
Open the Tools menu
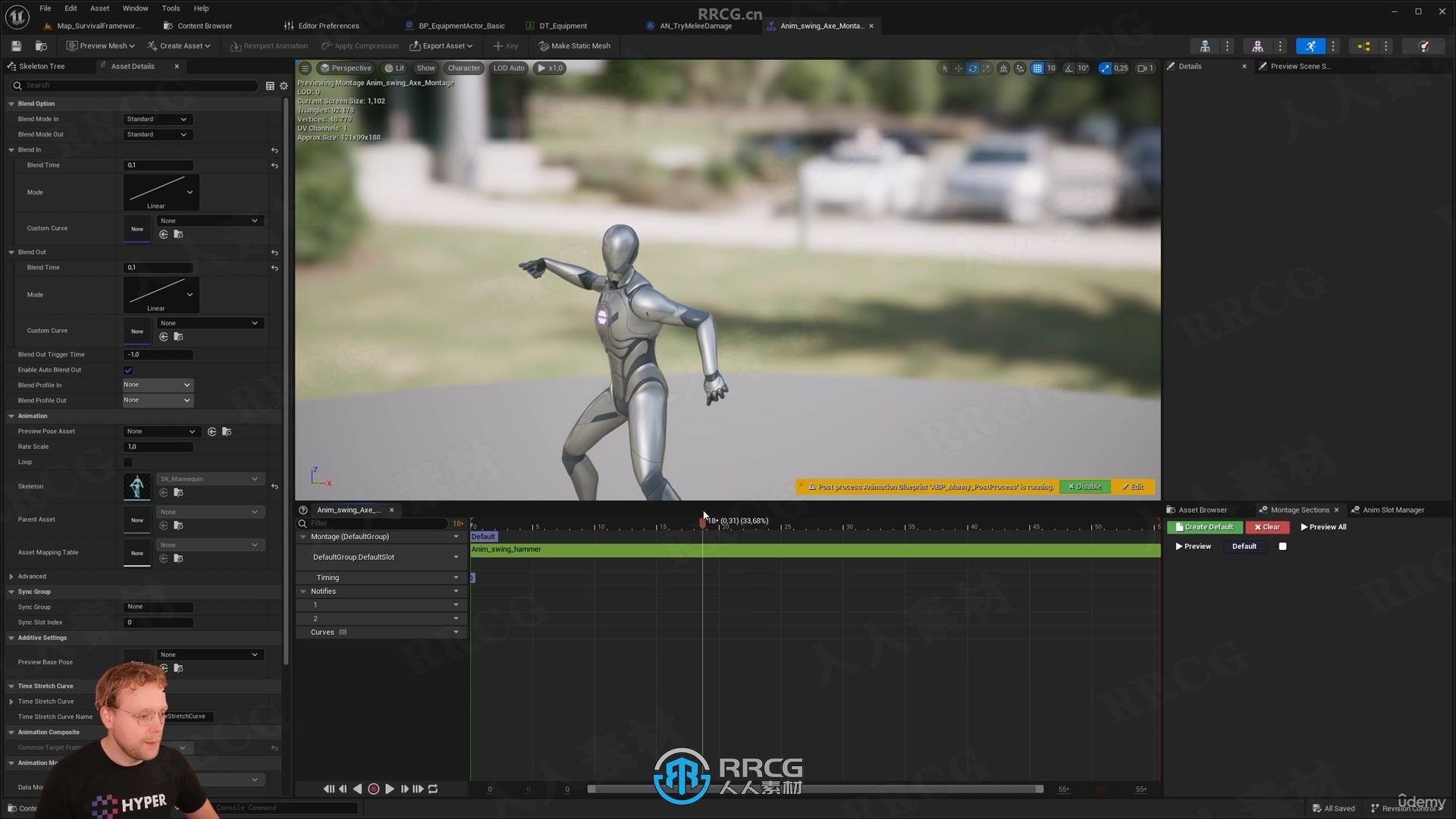(x=171, y=8)
